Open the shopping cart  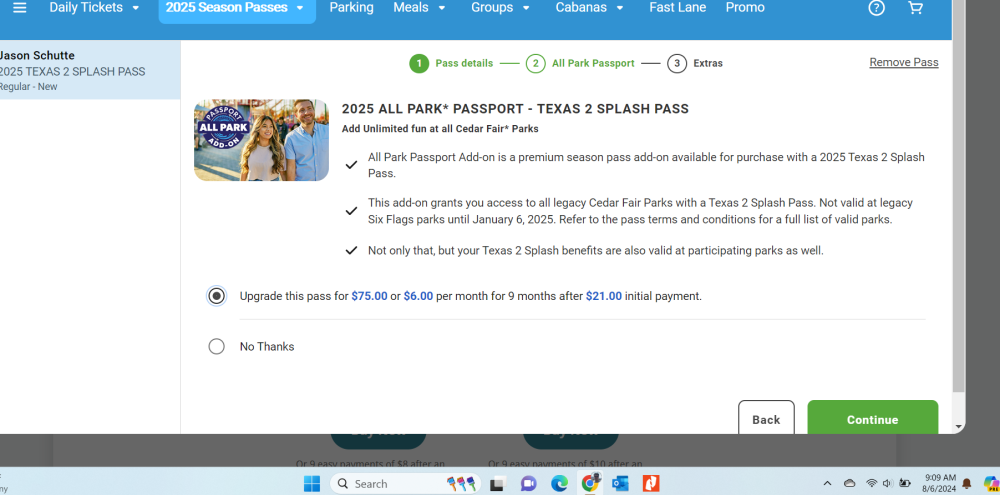[x=915, y=8]
